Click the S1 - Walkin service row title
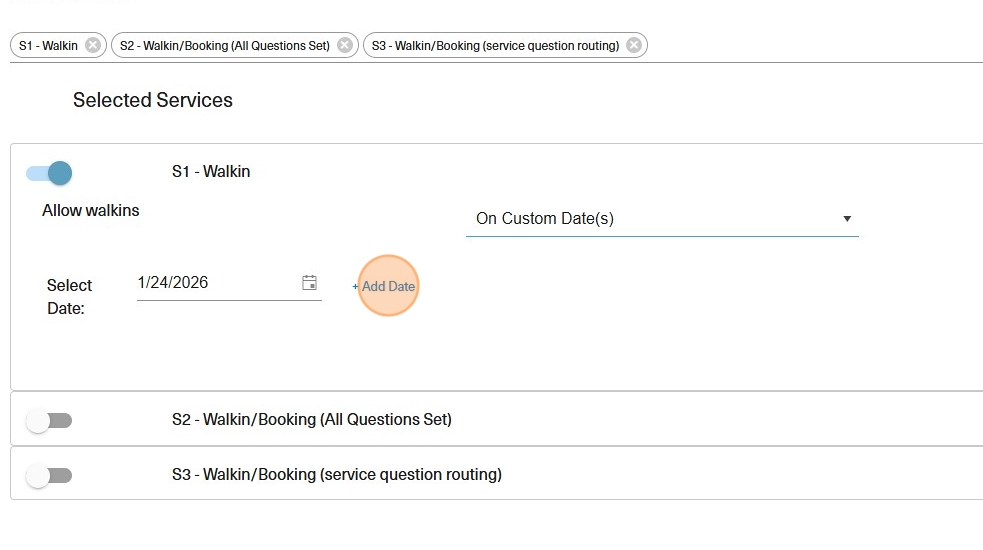This screenshot has height=550, width=983. [211, 172]
